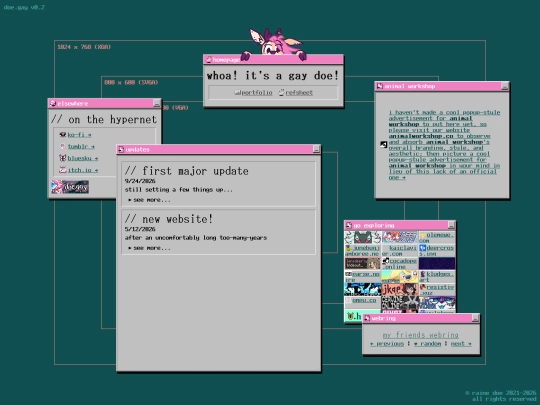The image size is (540, 405).
Task: Click the '// new website!' heading
Action: [x=169, y=219]
